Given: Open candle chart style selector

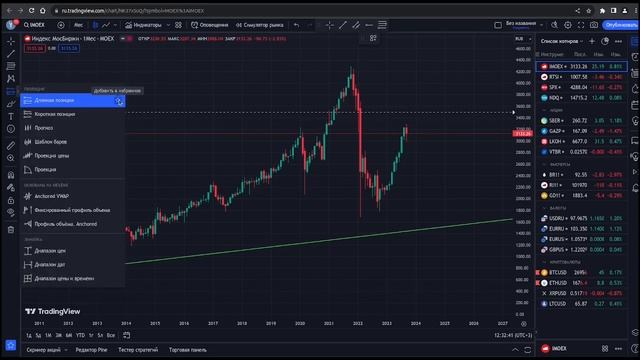Looking at the screenshot, I should (95, 25).
